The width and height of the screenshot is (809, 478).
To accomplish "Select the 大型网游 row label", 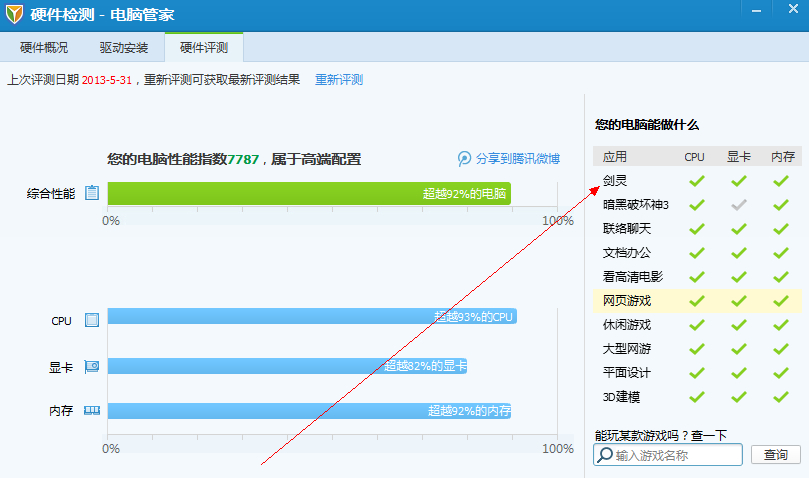I will [x=627, y=349].
